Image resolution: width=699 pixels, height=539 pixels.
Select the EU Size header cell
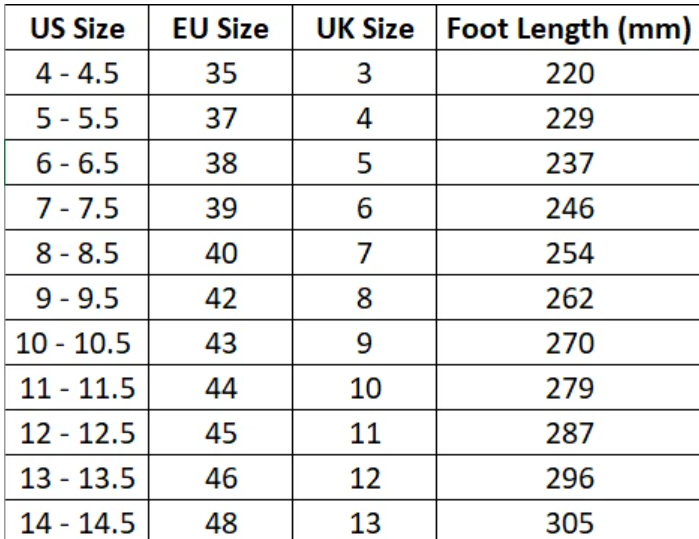221,27
